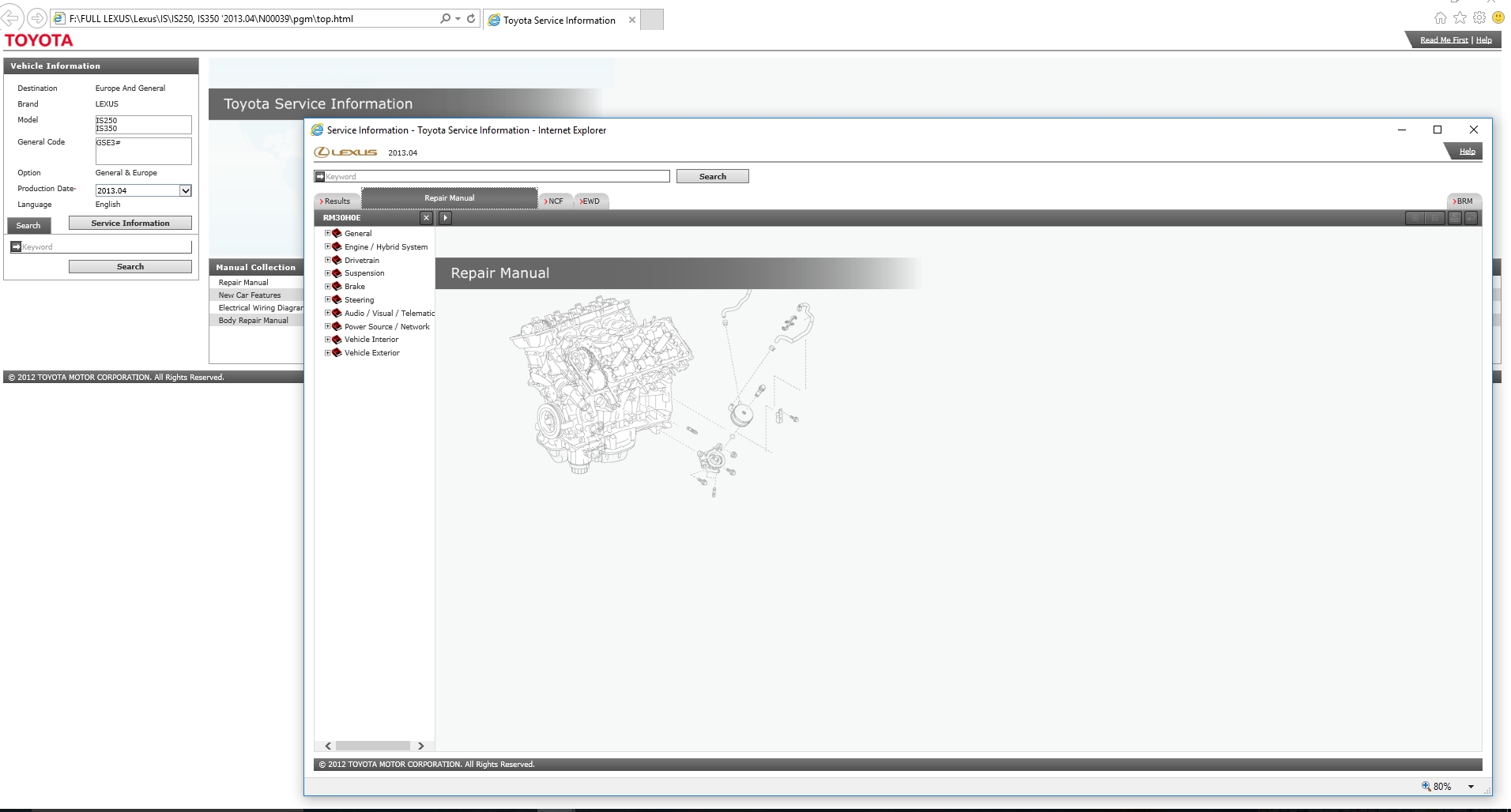Expand the Suspension tree node
The height and width of the screenshot is (812, 1511).
328,273
